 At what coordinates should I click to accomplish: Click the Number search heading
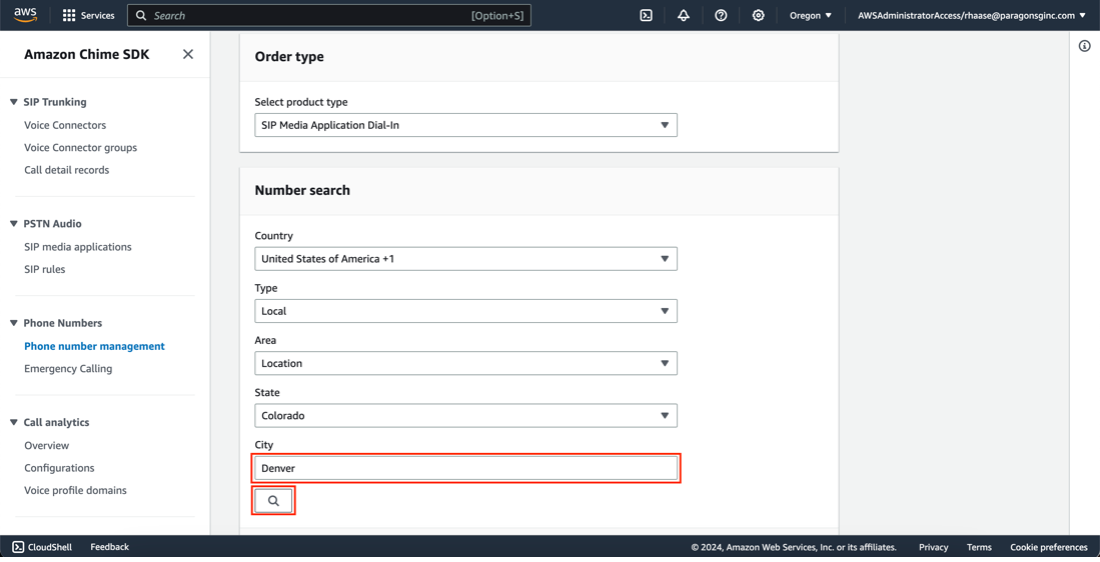click(x=302, y=190)
